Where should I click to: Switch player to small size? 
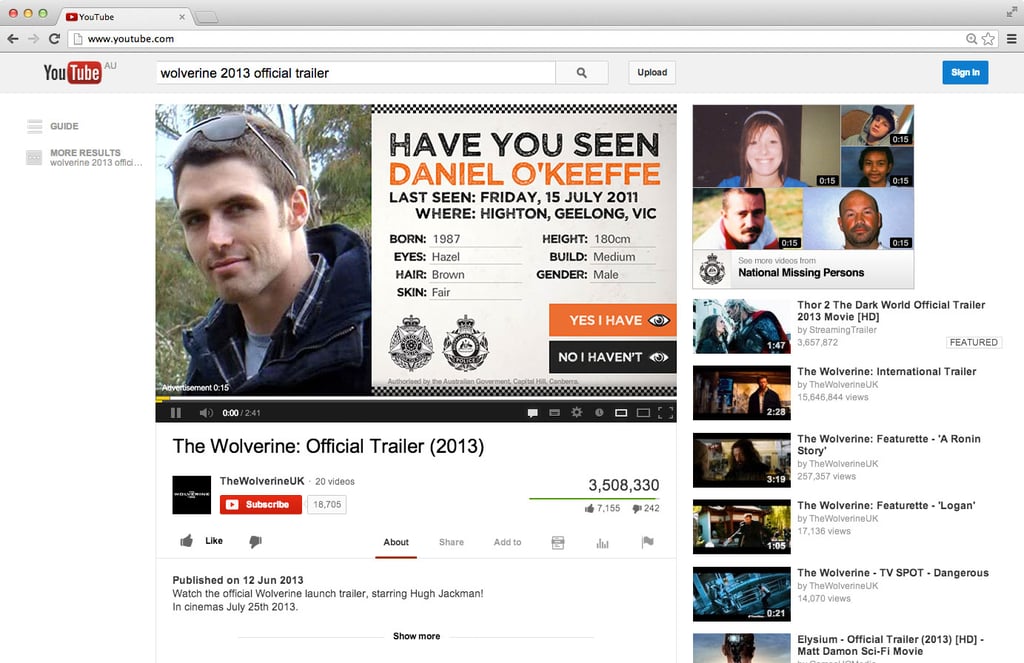coord(621,413)
